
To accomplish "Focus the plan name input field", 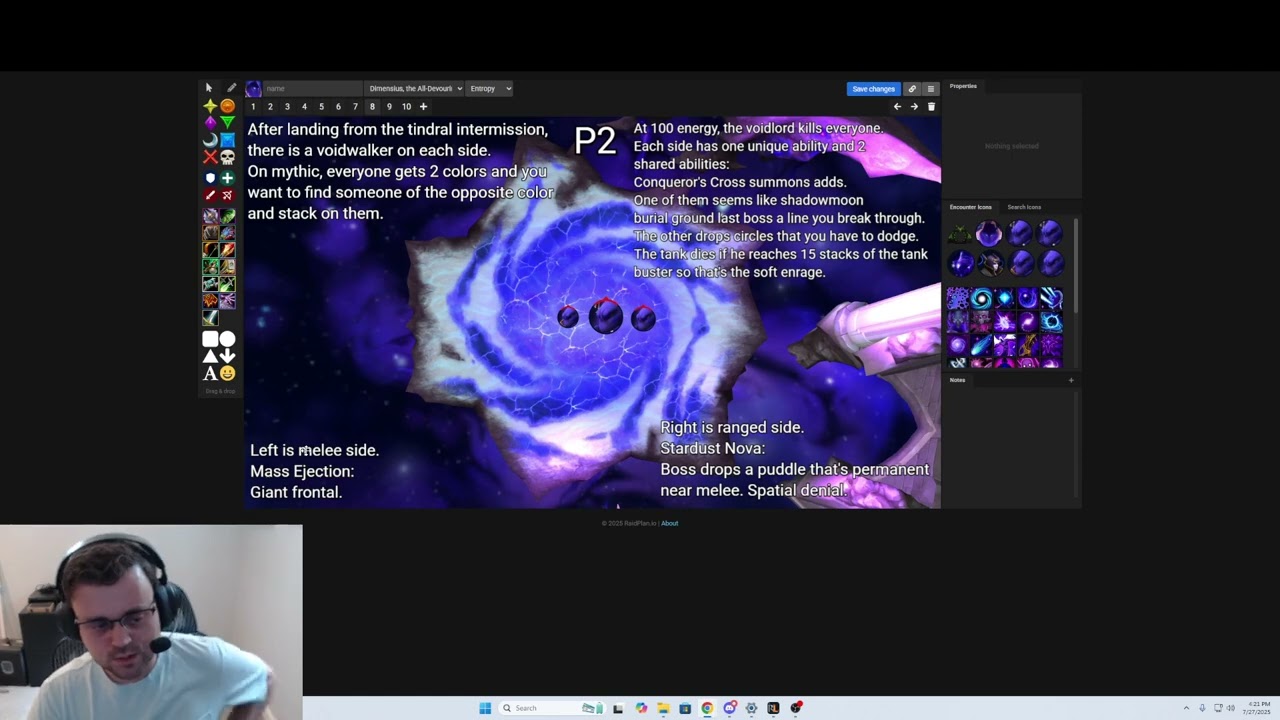I will pyautogui.click(x=312, y=89).
